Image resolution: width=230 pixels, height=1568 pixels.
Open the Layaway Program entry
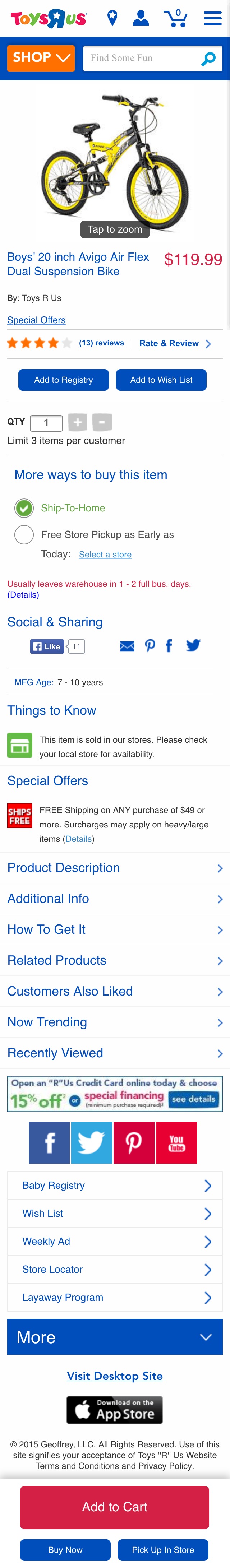(x=114, y=1297)
